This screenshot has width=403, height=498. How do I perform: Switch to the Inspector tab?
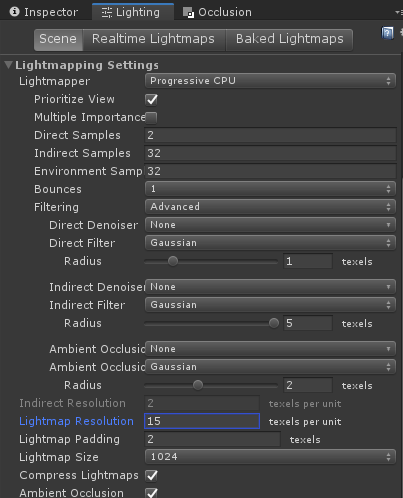(44, 12)
